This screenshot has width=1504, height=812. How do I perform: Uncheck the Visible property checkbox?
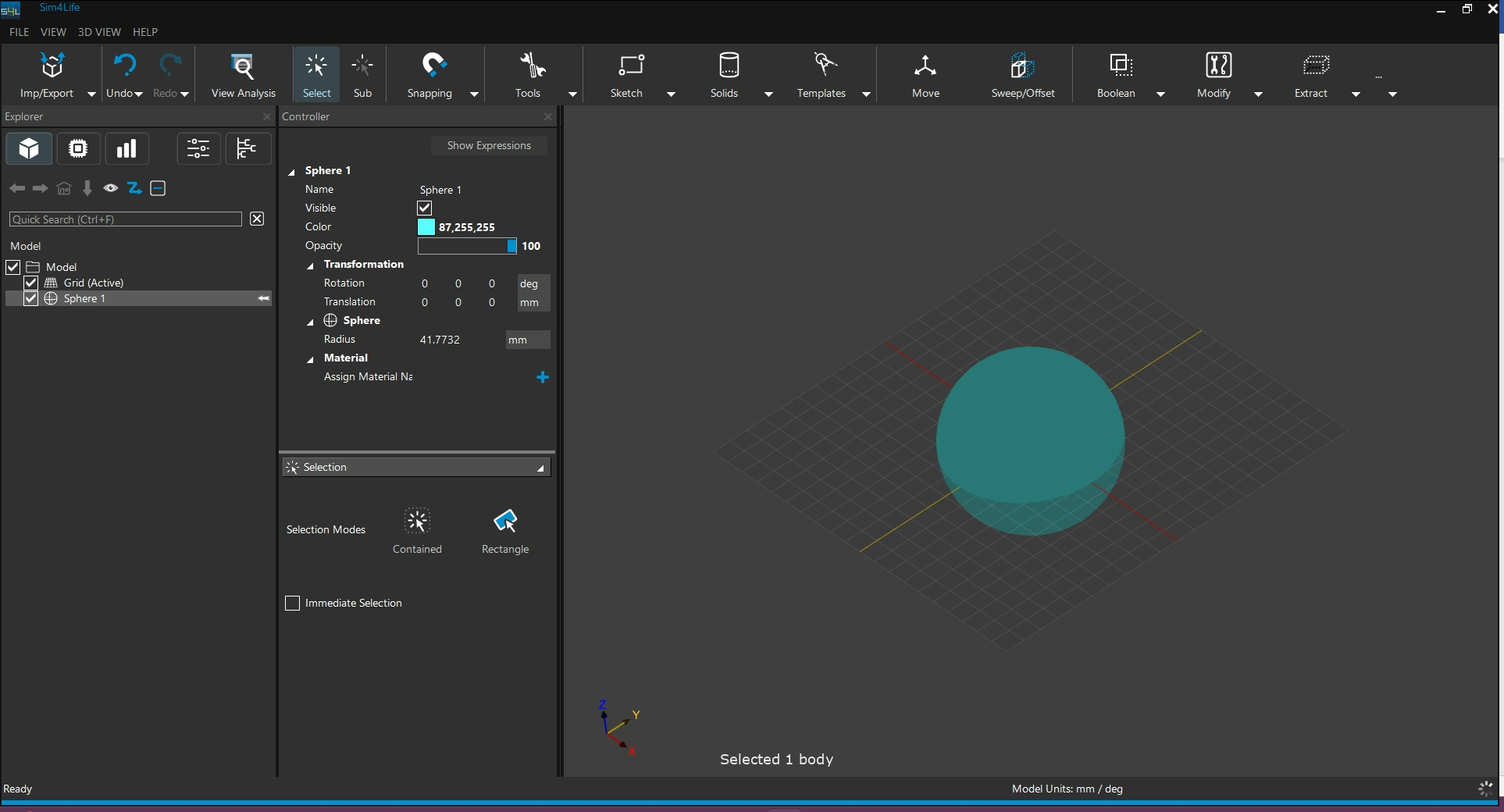pyautogui.click(x=425, y=208)
